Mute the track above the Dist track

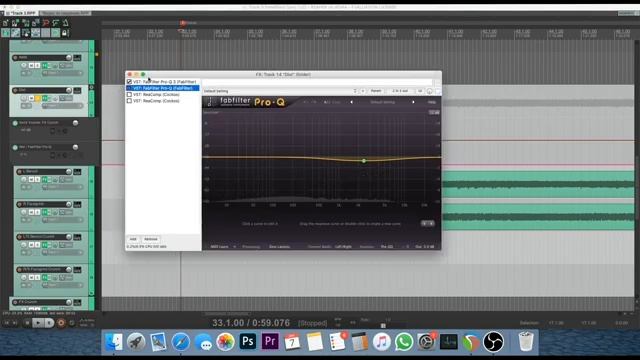(x=31, y=65)
